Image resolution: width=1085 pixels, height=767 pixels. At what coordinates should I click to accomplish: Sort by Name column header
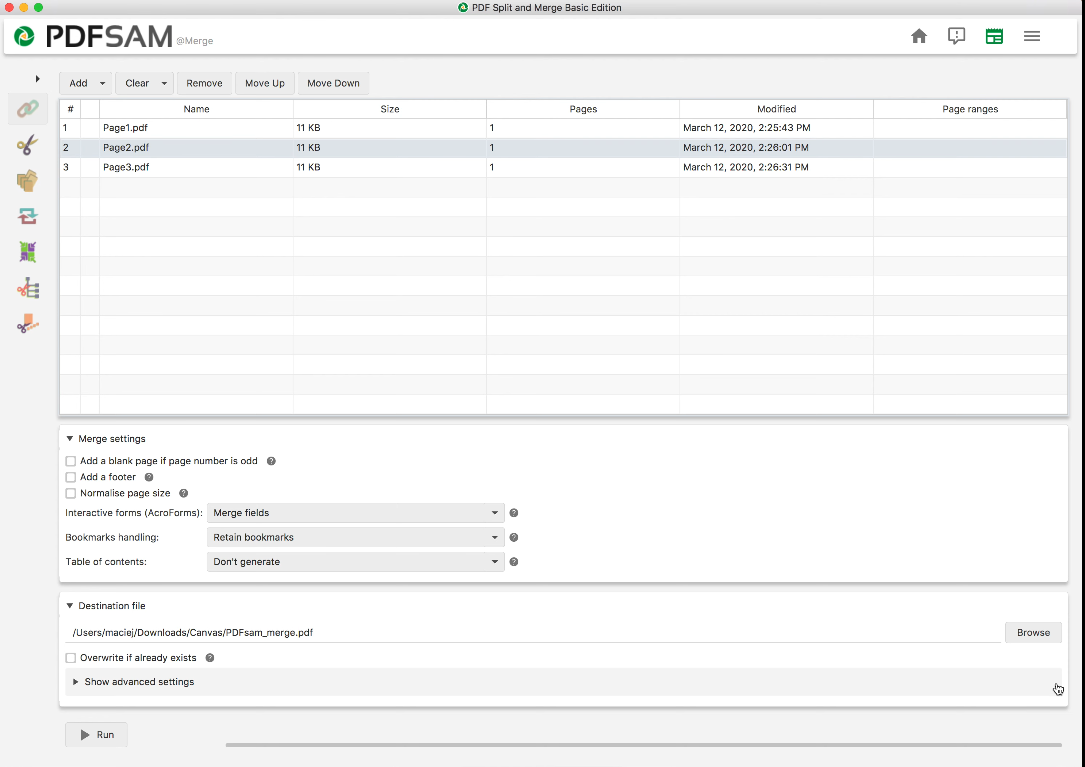click(x=197, y=109)
